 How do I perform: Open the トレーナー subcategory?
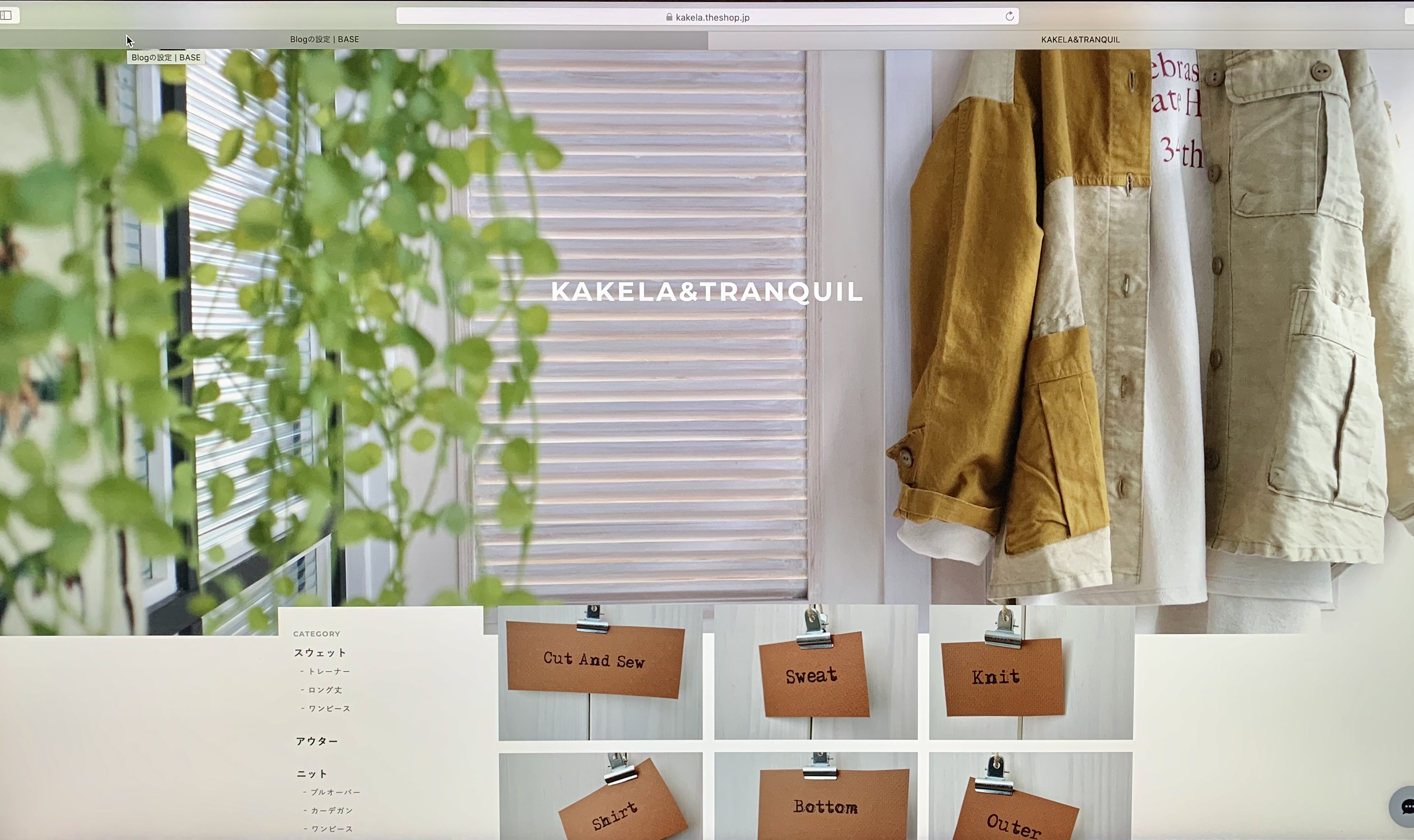(329, 671)
